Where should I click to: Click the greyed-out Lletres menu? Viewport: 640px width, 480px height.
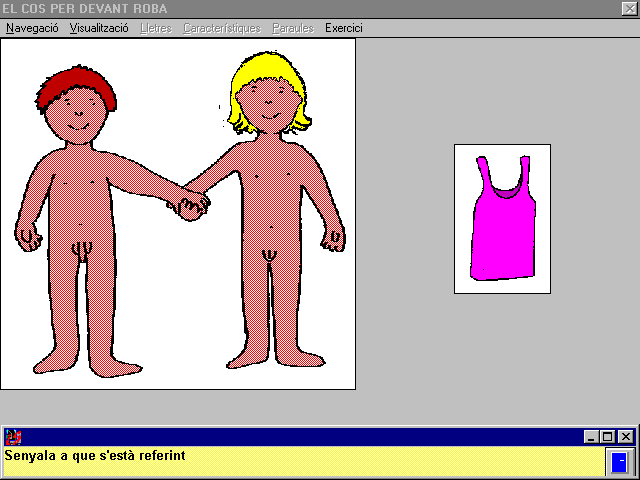[155, 28]
